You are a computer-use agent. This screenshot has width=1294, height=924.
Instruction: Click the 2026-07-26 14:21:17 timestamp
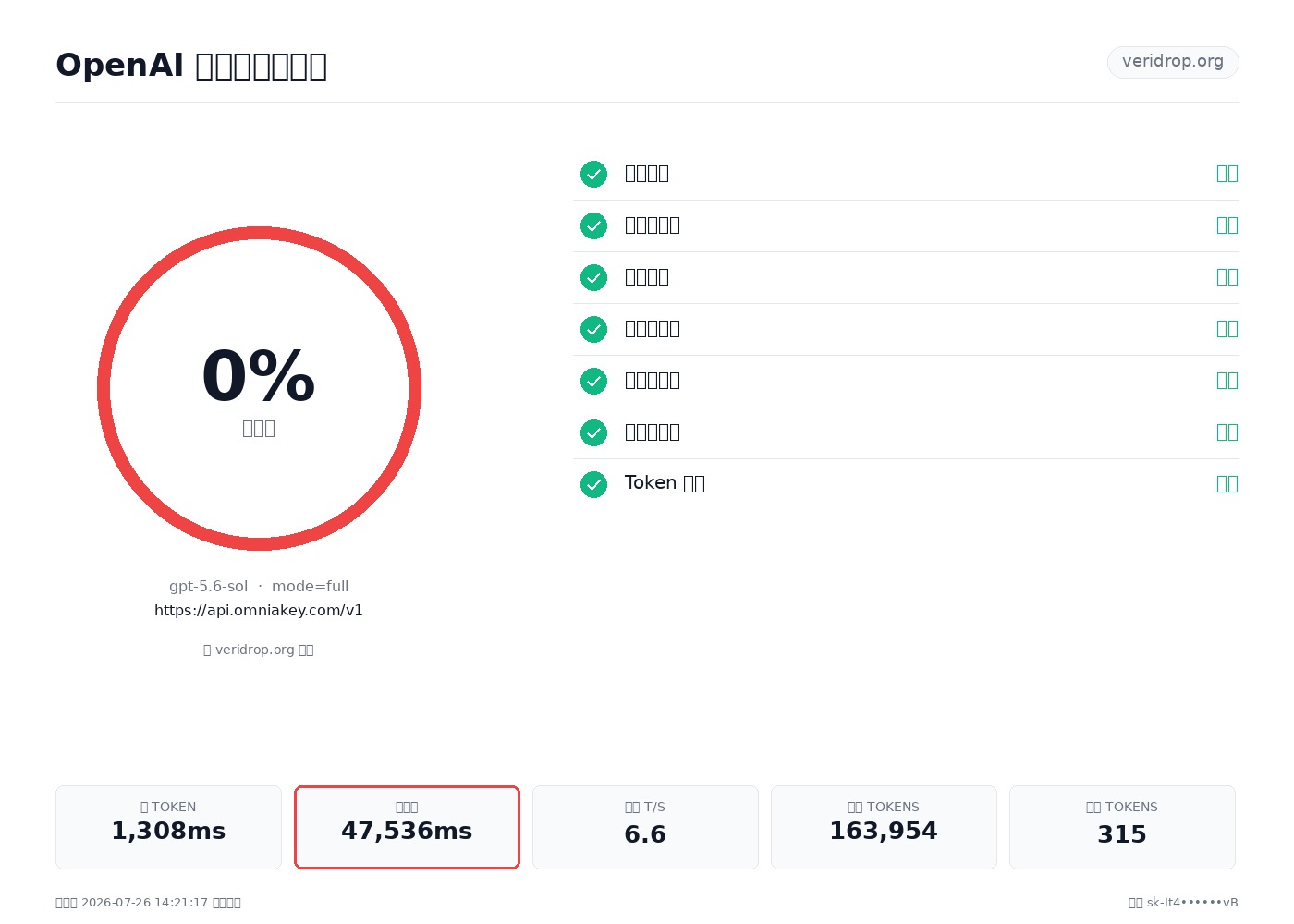[x=144, y=903]
